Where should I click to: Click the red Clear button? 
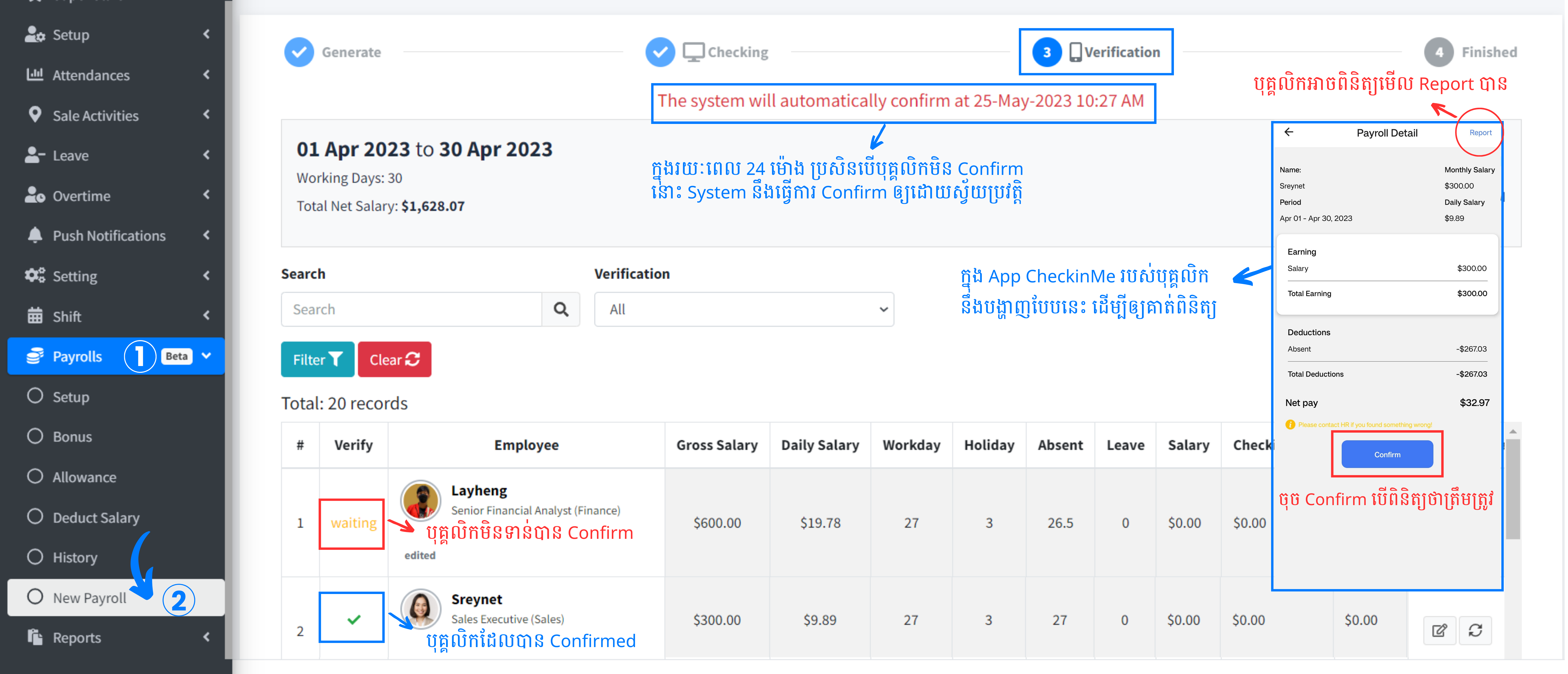click(x=394, y=359)
